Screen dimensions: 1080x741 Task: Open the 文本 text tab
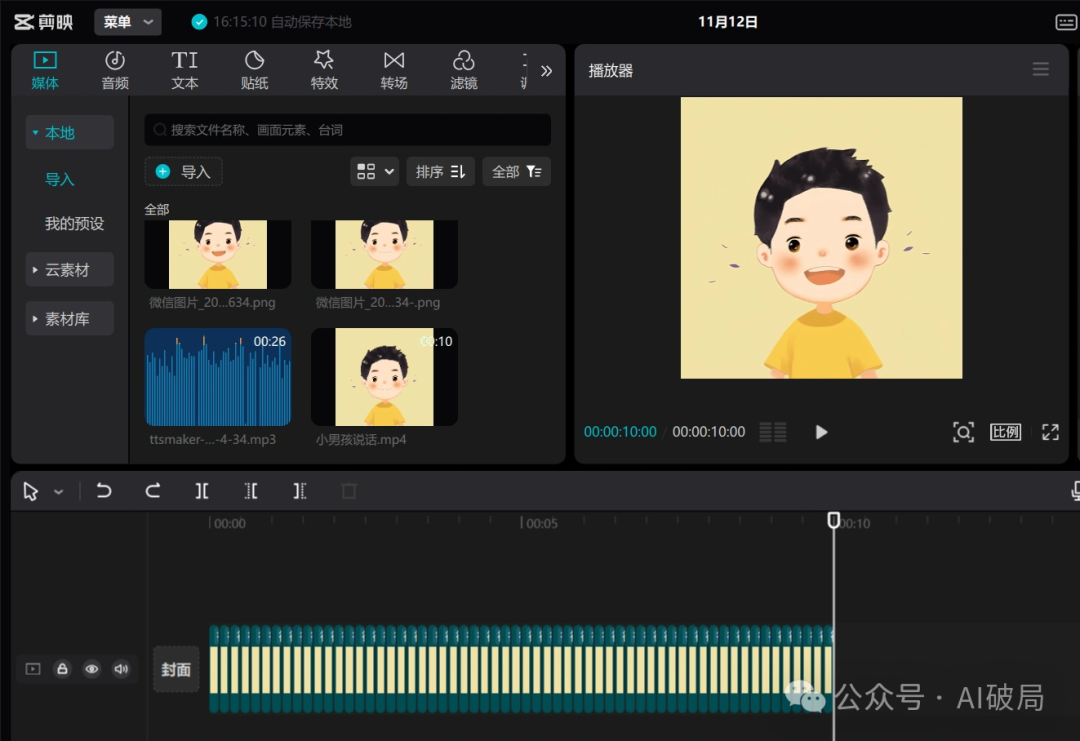pos(185,70)
